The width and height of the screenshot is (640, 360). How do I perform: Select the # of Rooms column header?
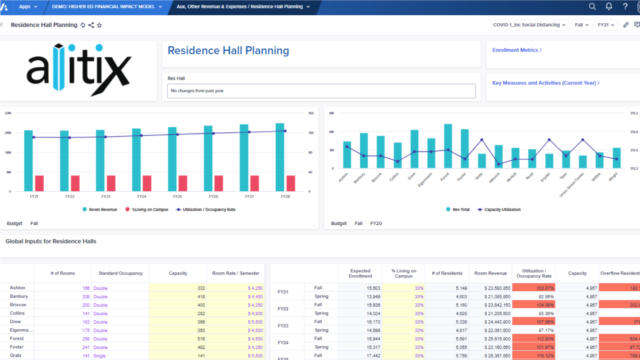point(62,273)
